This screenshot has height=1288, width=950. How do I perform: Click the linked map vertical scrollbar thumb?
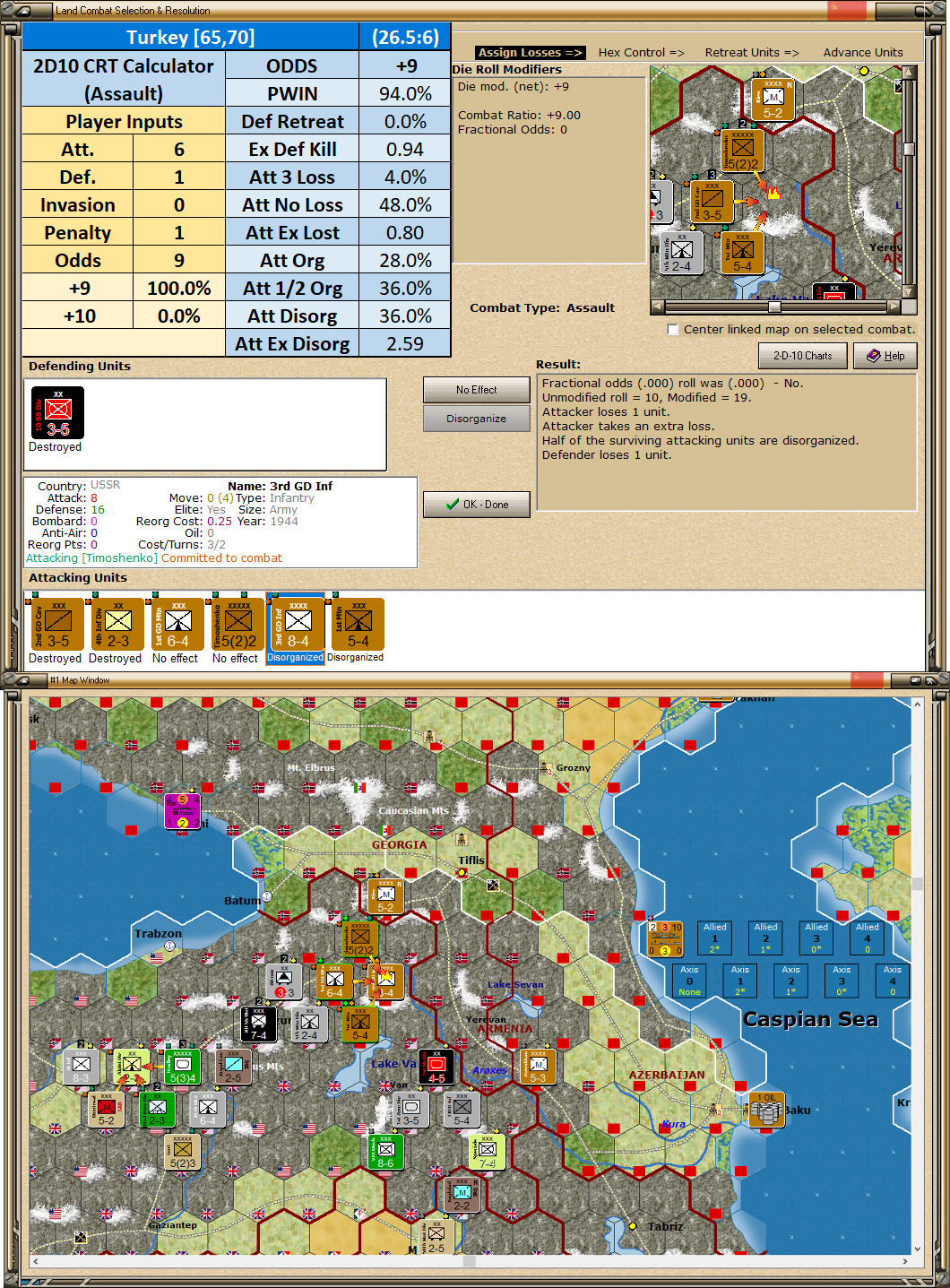tap(909, 148)
